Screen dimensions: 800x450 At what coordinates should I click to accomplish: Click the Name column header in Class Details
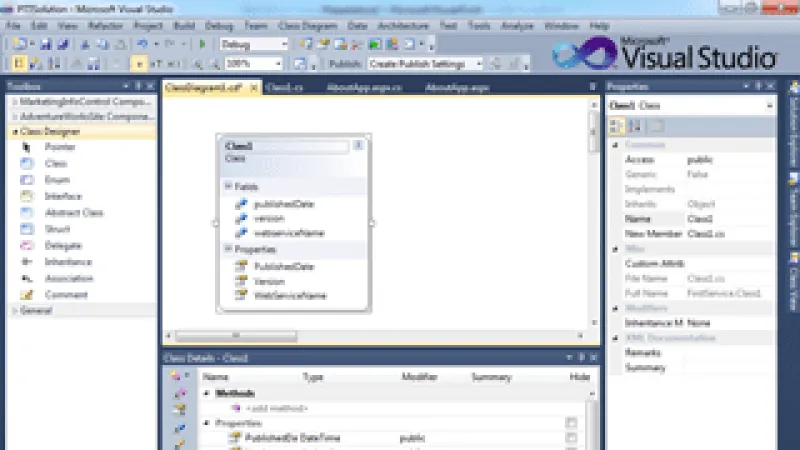[x=215, y=377]
